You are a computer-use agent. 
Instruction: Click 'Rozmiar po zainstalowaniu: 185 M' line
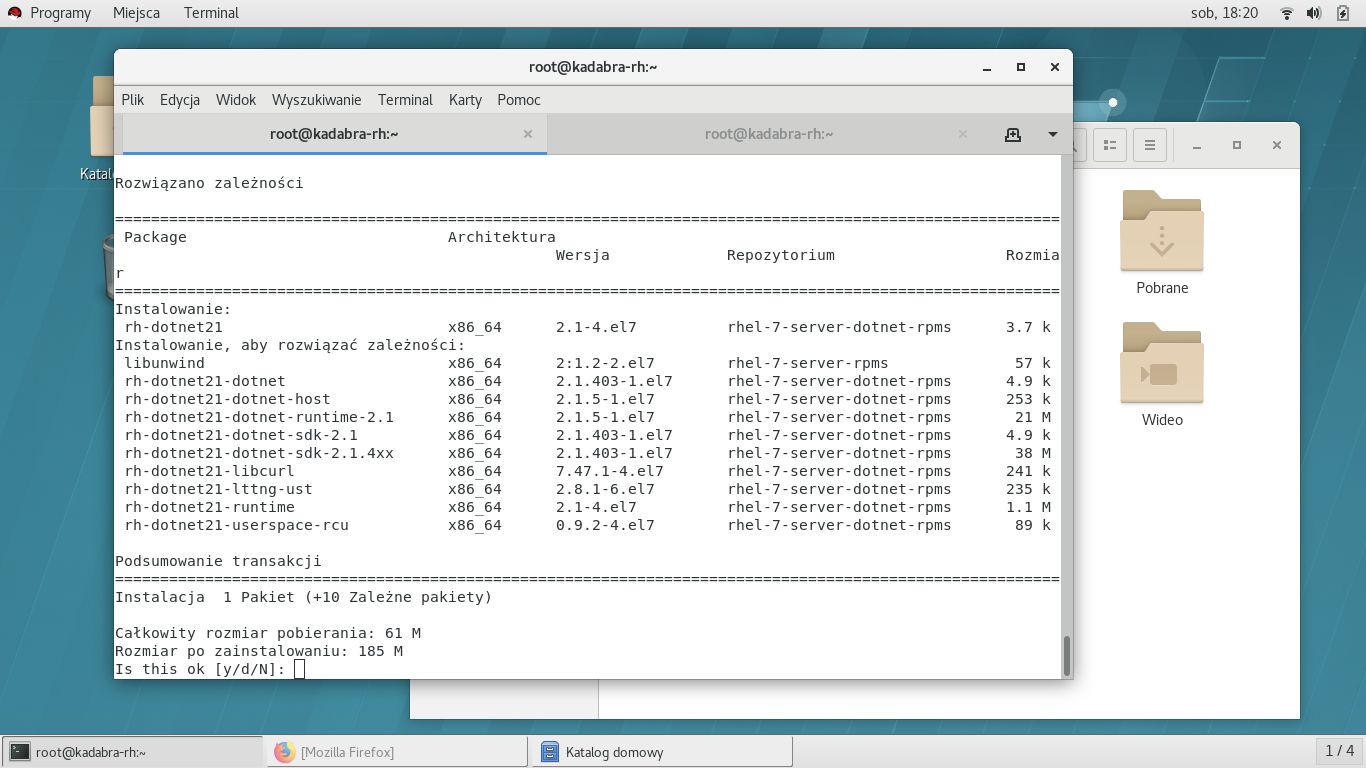tap(259, 651)
